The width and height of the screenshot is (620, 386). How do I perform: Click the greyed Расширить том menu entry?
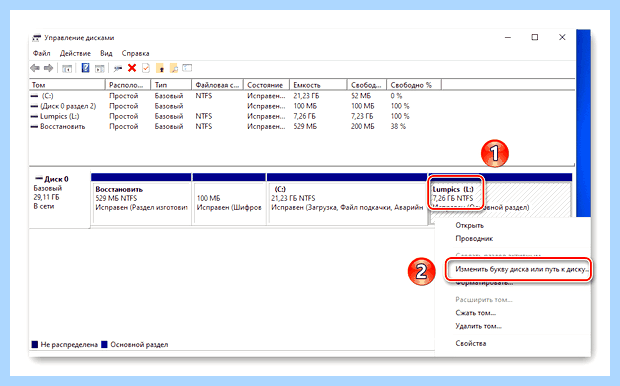coord(484,300)
